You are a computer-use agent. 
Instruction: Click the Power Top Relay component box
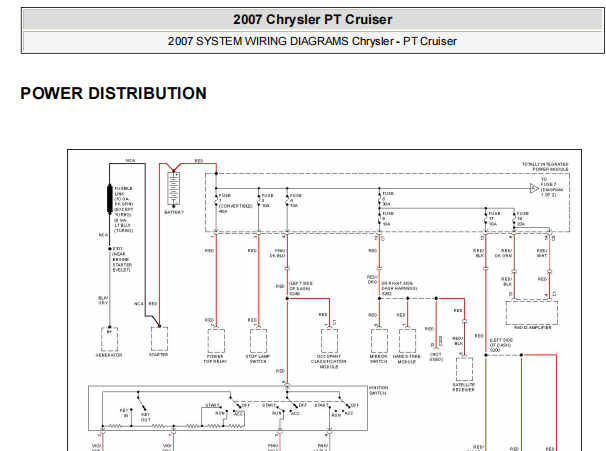pos(216,340)
